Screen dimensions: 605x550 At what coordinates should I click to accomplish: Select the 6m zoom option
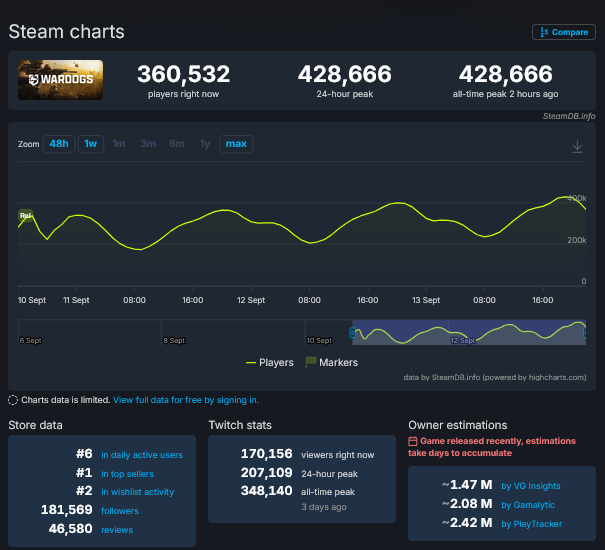pos(177,144)
